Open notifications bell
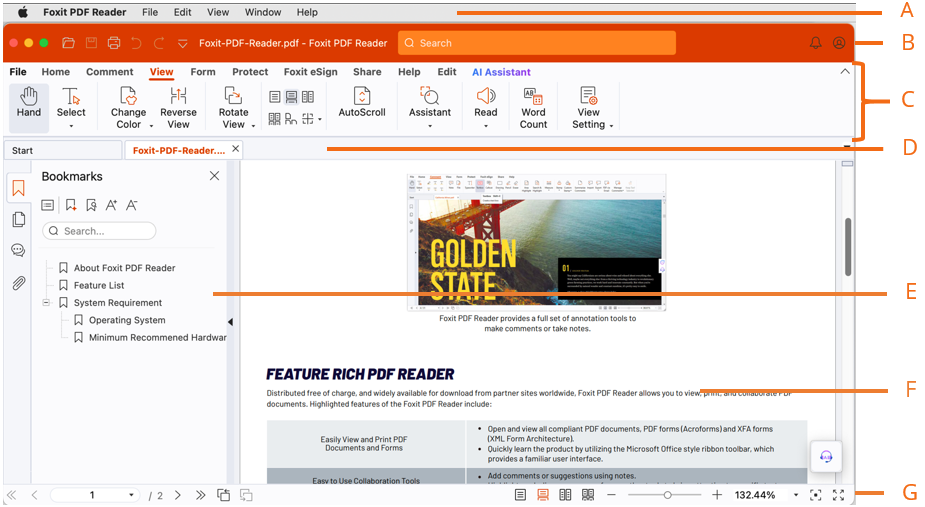Screen dimensions: 925x507 815,43
